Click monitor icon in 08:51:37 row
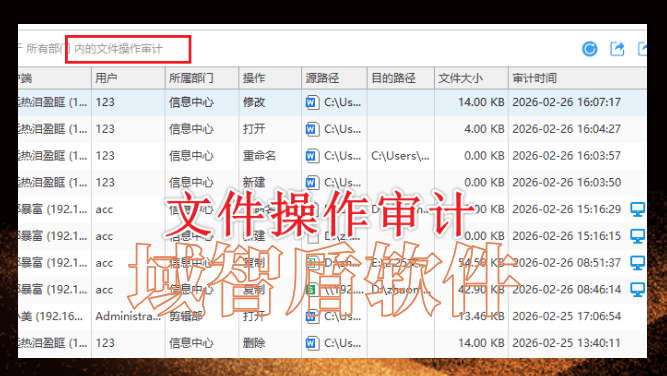Image resolution: width=667 pixels, height=376 pixels. point(637,262)
